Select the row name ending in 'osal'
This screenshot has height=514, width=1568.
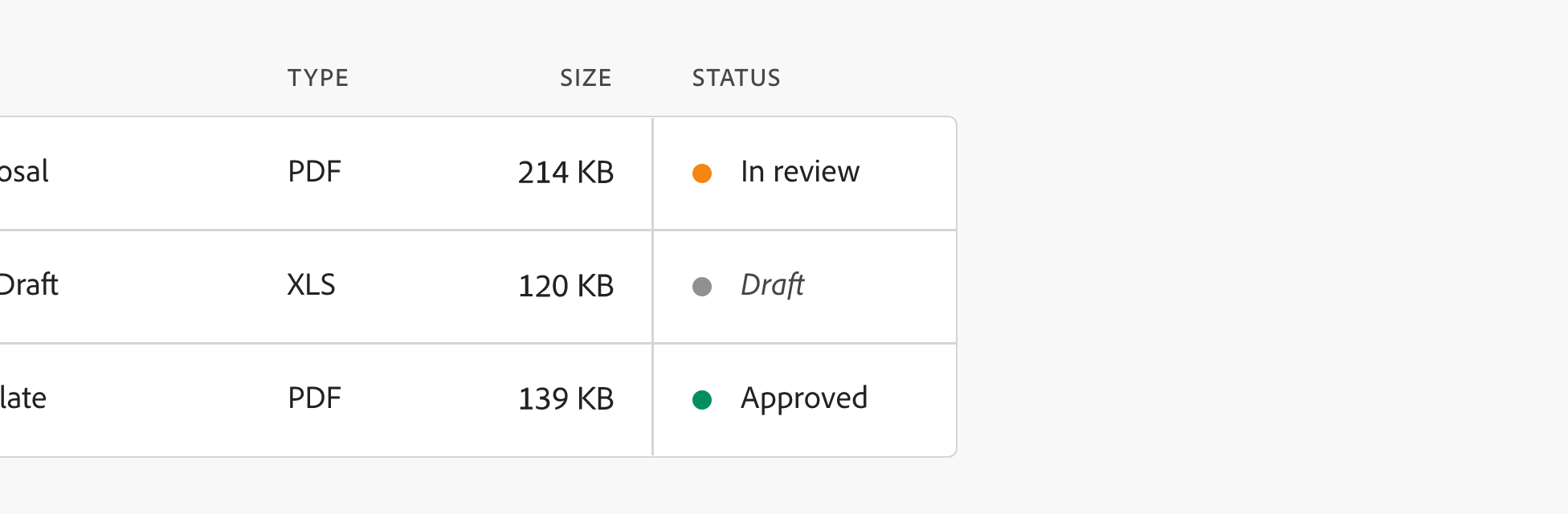point(24,172)
